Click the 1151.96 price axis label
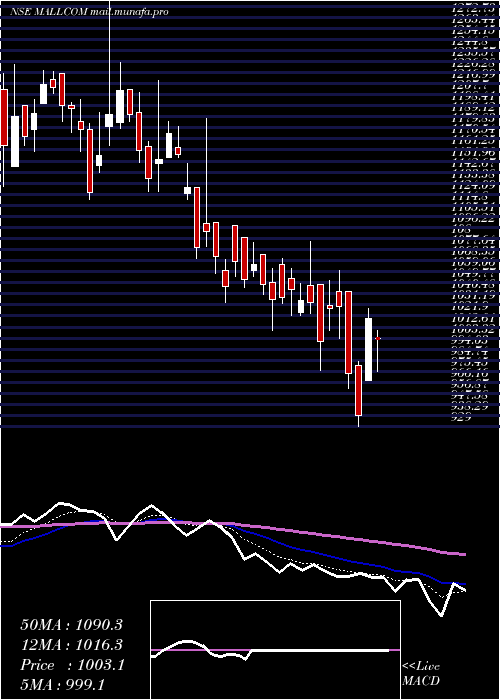Viewport: 500px width, 700px height. [475, 153]
